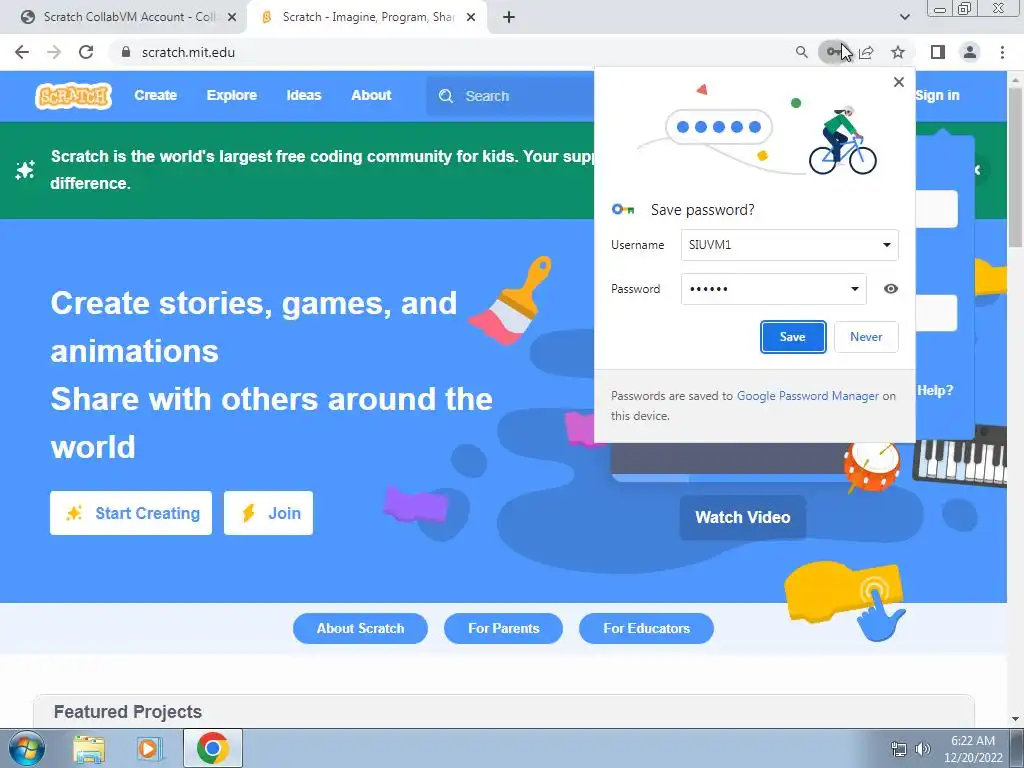Open the network icon in system tray

[x=899, y=749]
